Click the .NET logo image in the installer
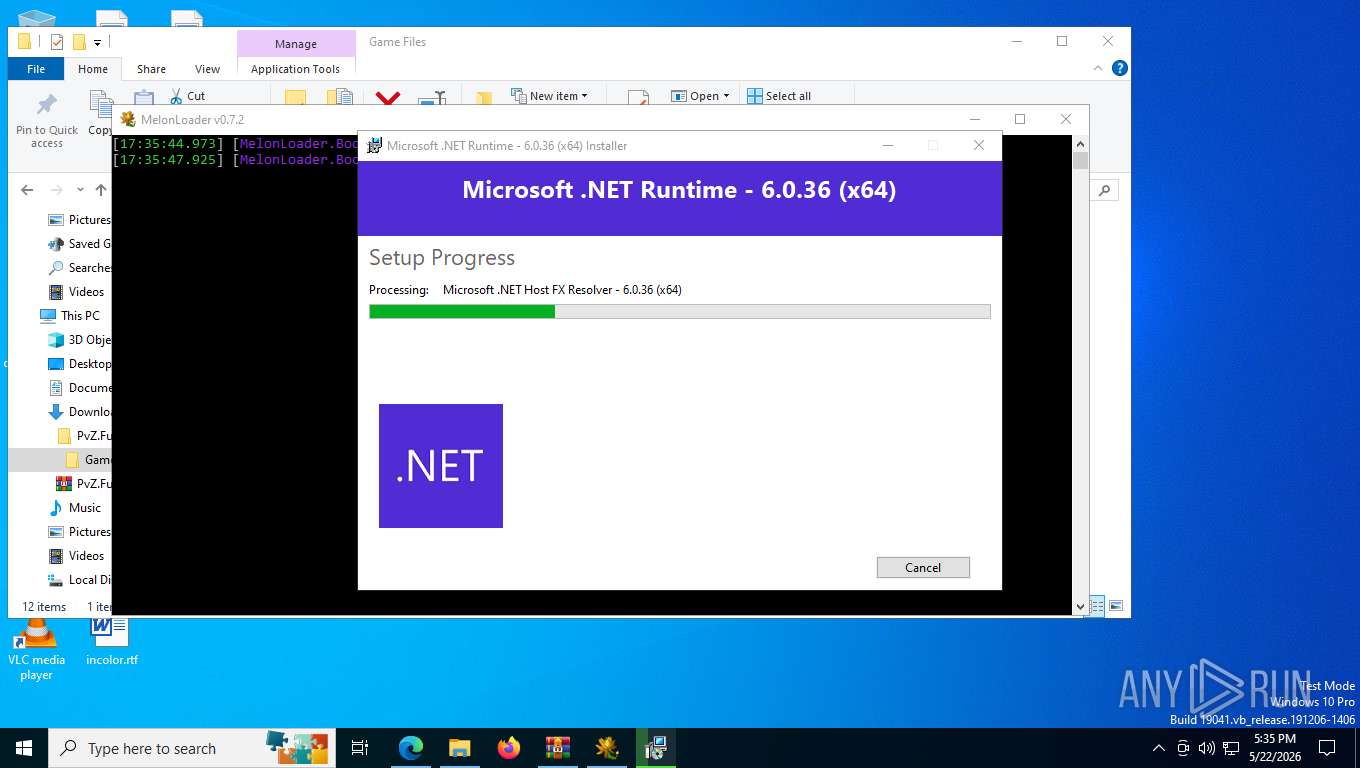Viewport: 1360px width, 768px height. point(441,466)
